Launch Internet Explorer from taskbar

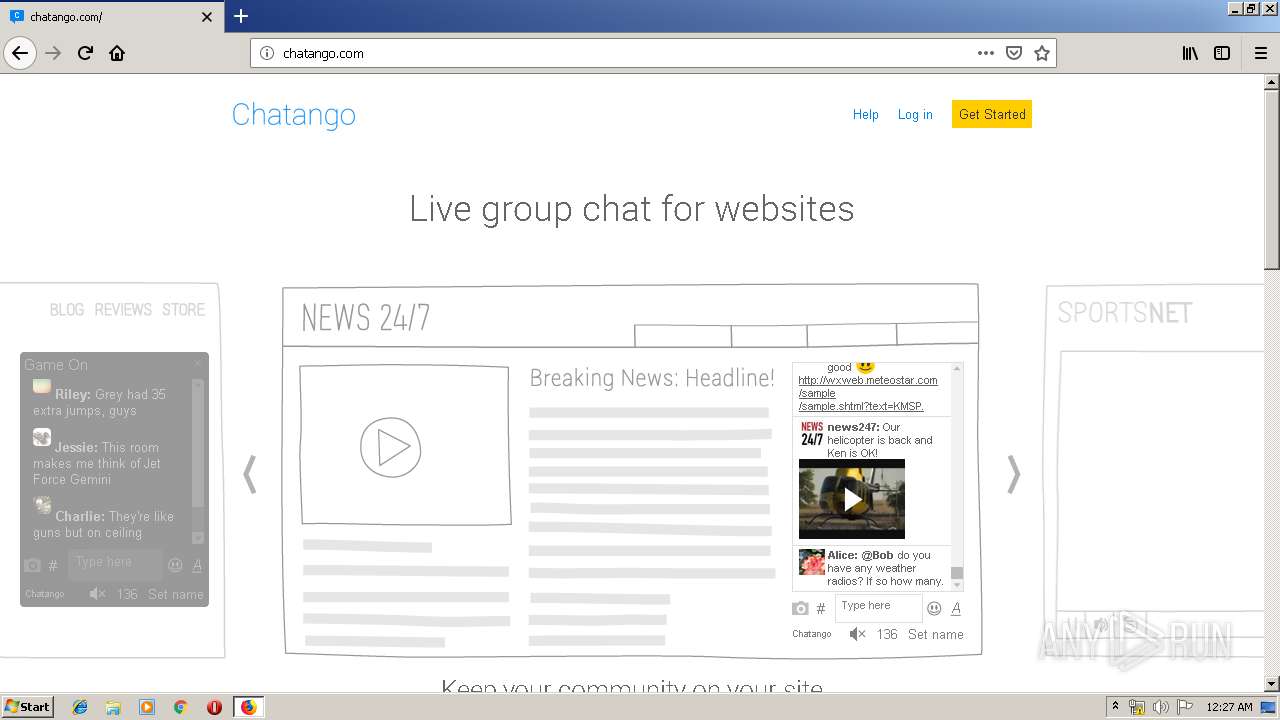tap(80, 707)
